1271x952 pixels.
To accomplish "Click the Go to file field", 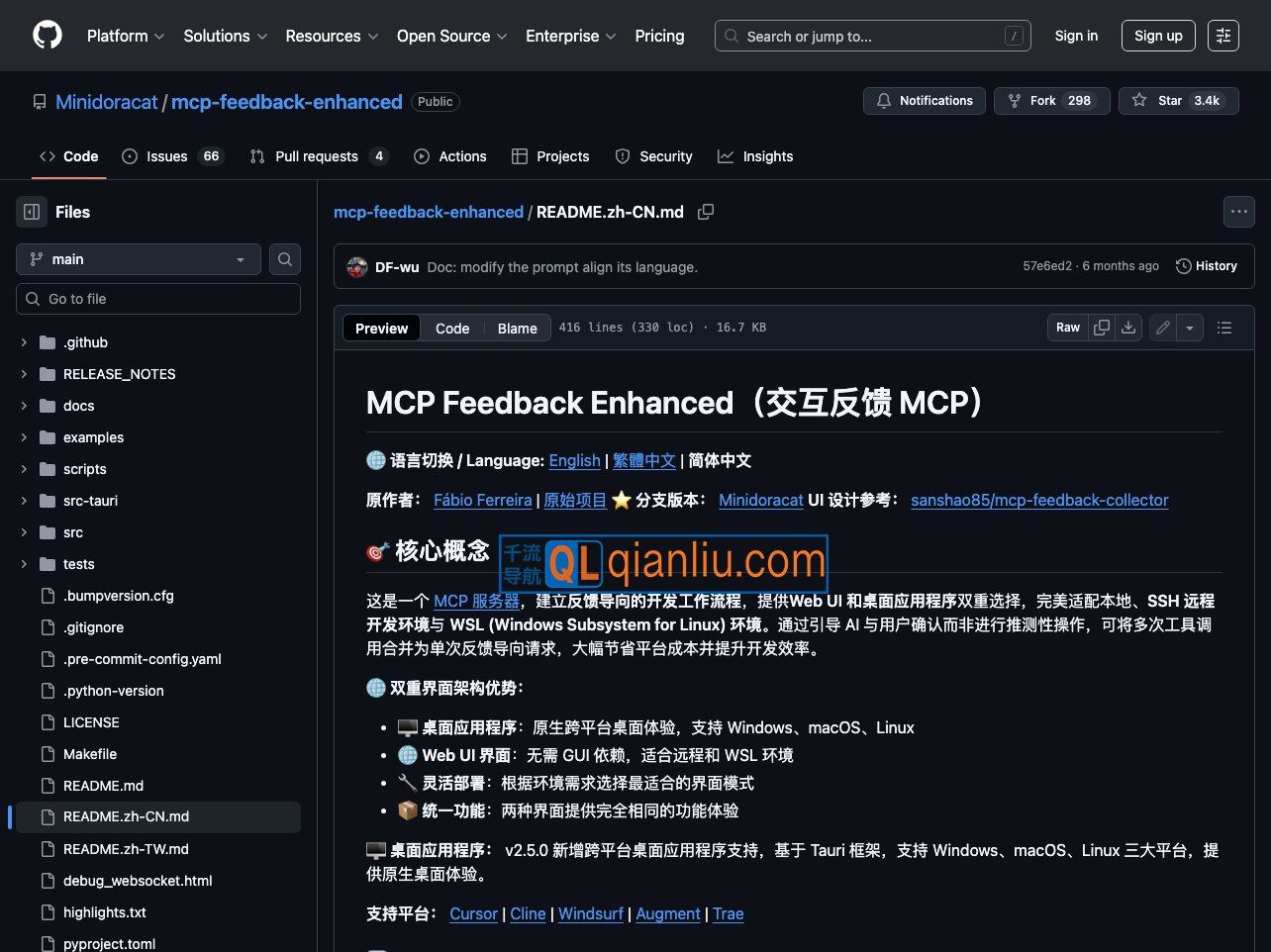I will click(x=158, y=298).
